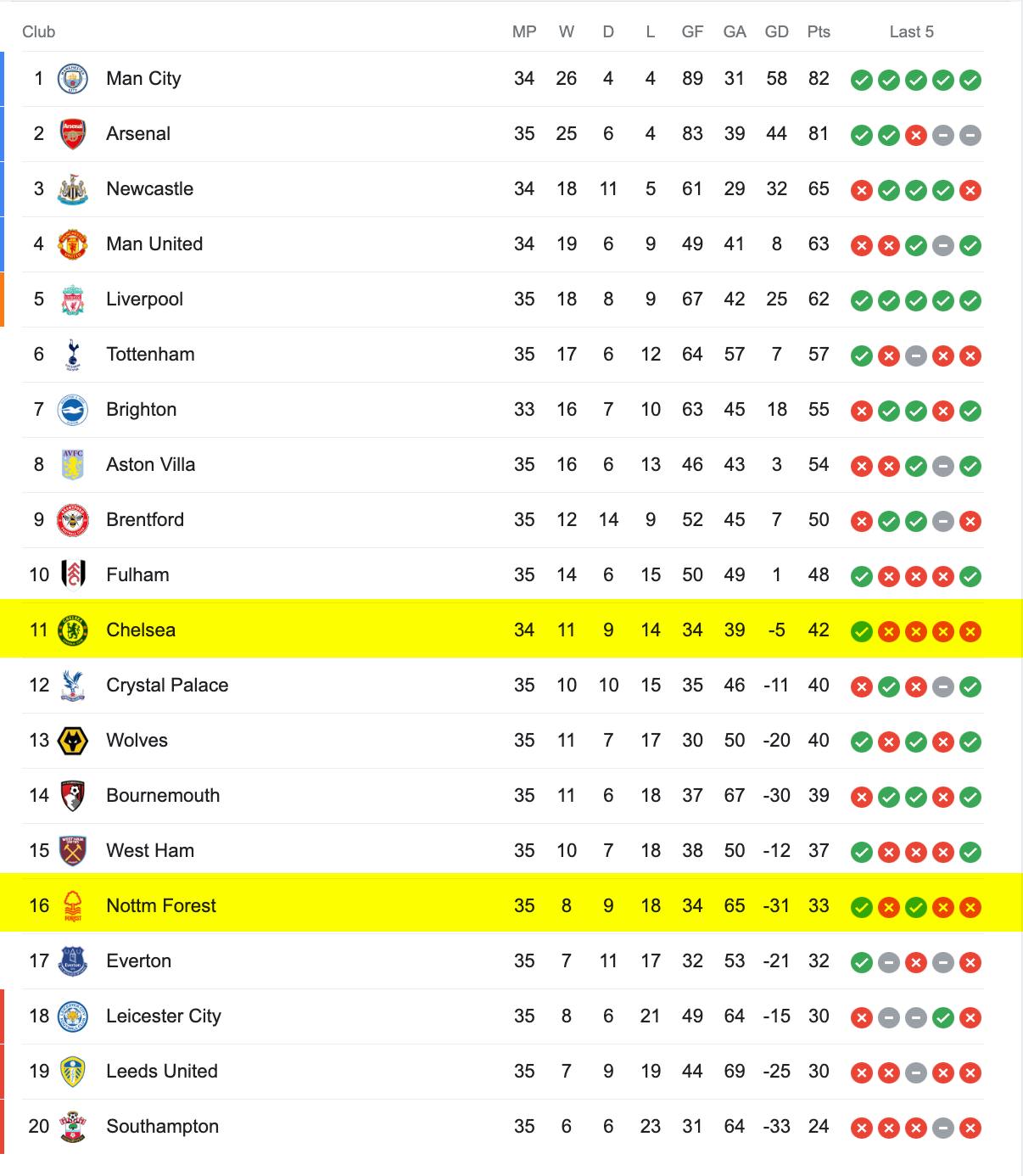
Task: Click the Chelsea club crest
Action: coord(73,630)
